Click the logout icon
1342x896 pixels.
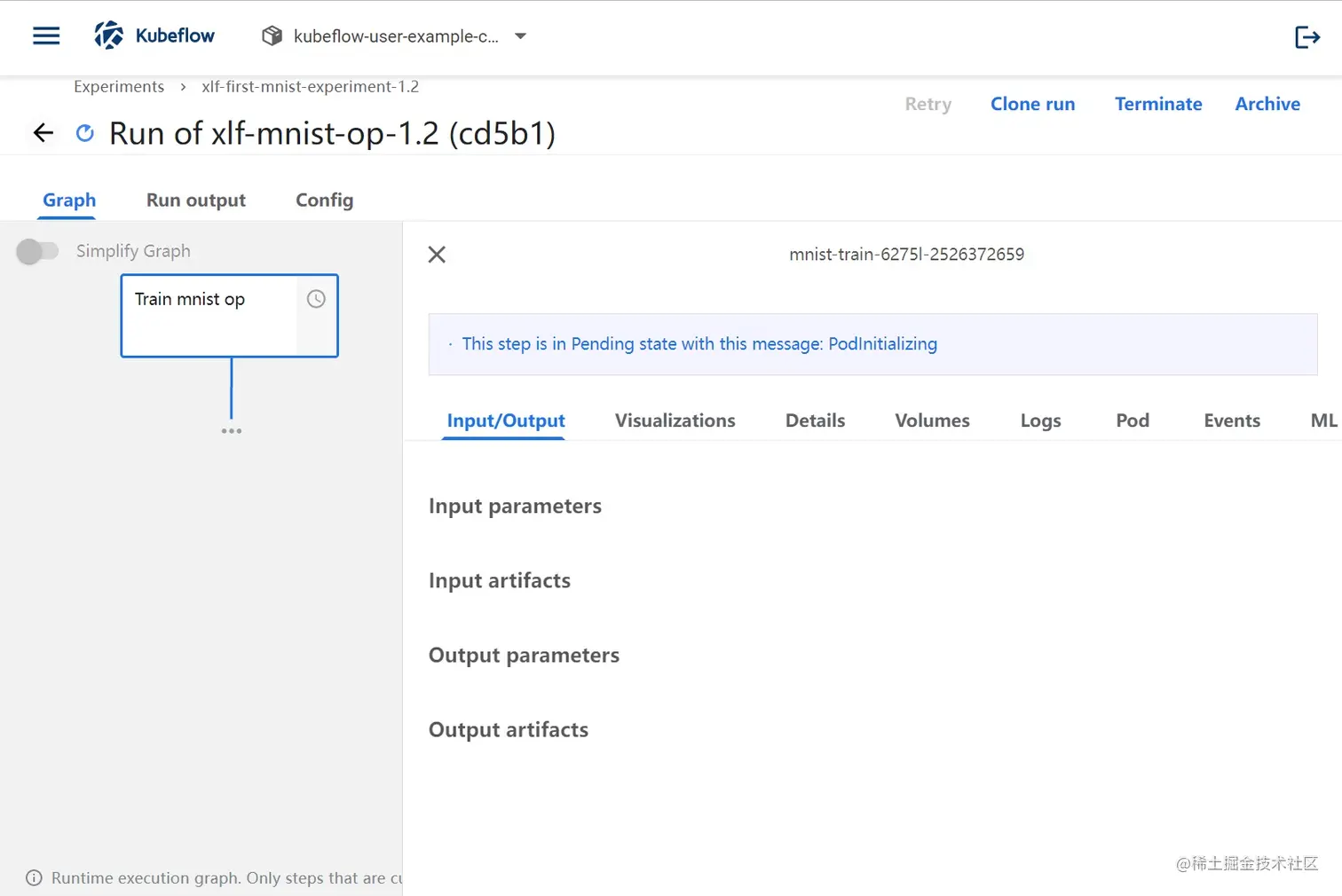point(1306,36)
